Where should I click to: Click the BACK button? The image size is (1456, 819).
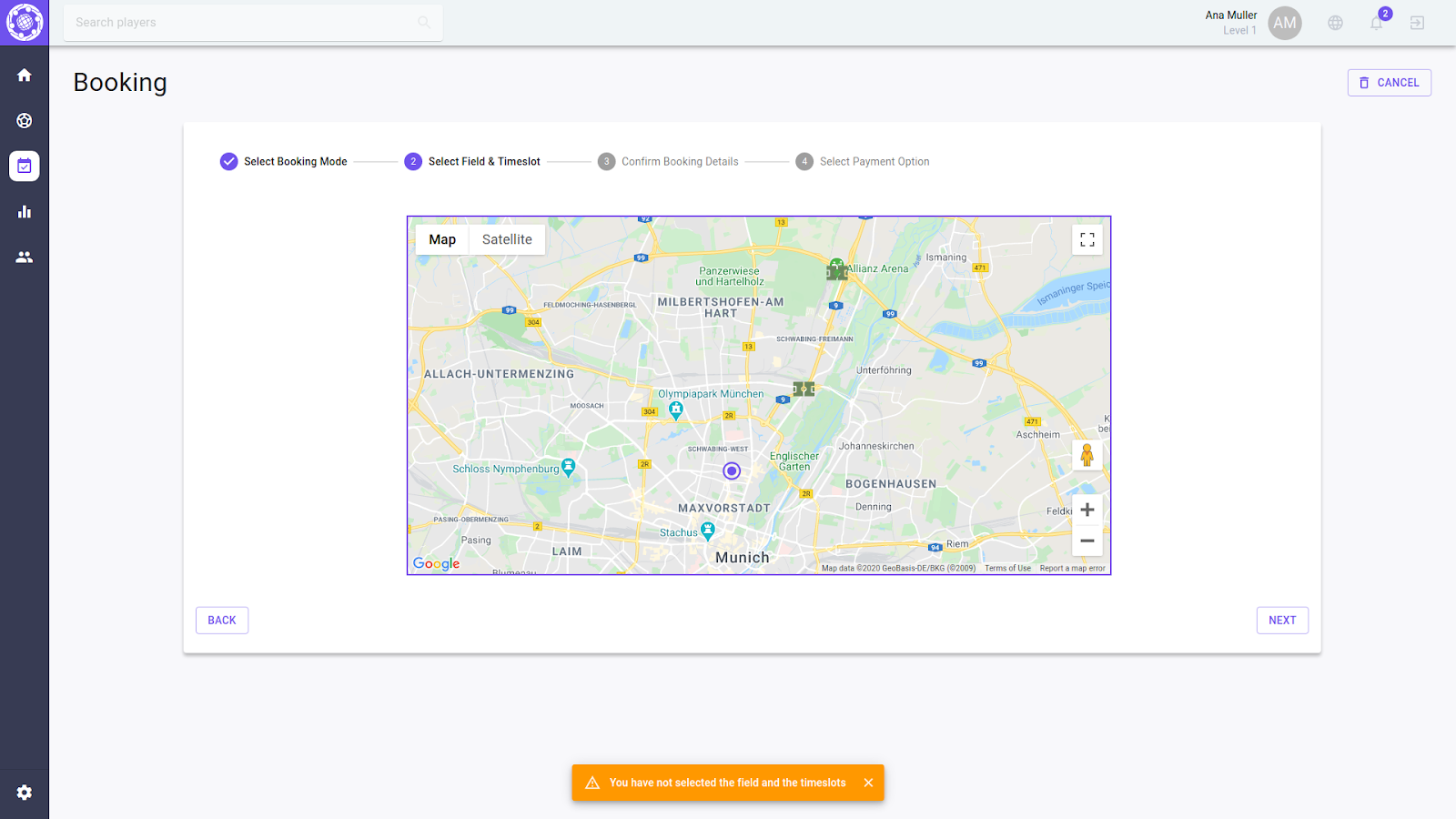point(222,621)
